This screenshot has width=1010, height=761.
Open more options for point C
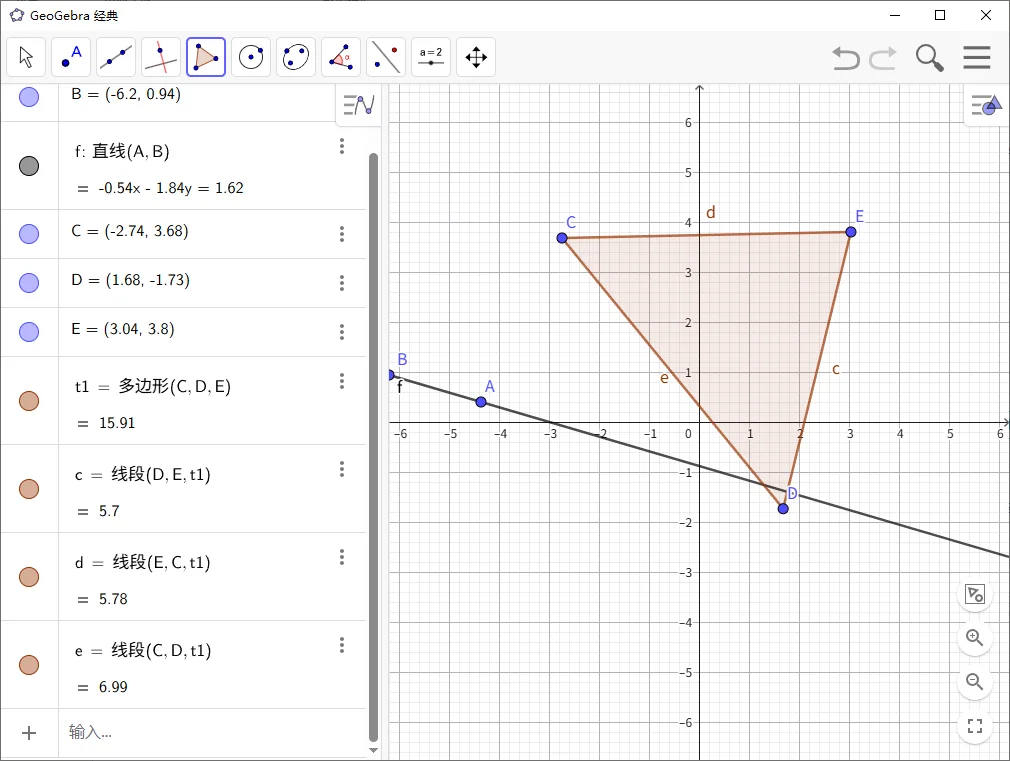[342, 234]
